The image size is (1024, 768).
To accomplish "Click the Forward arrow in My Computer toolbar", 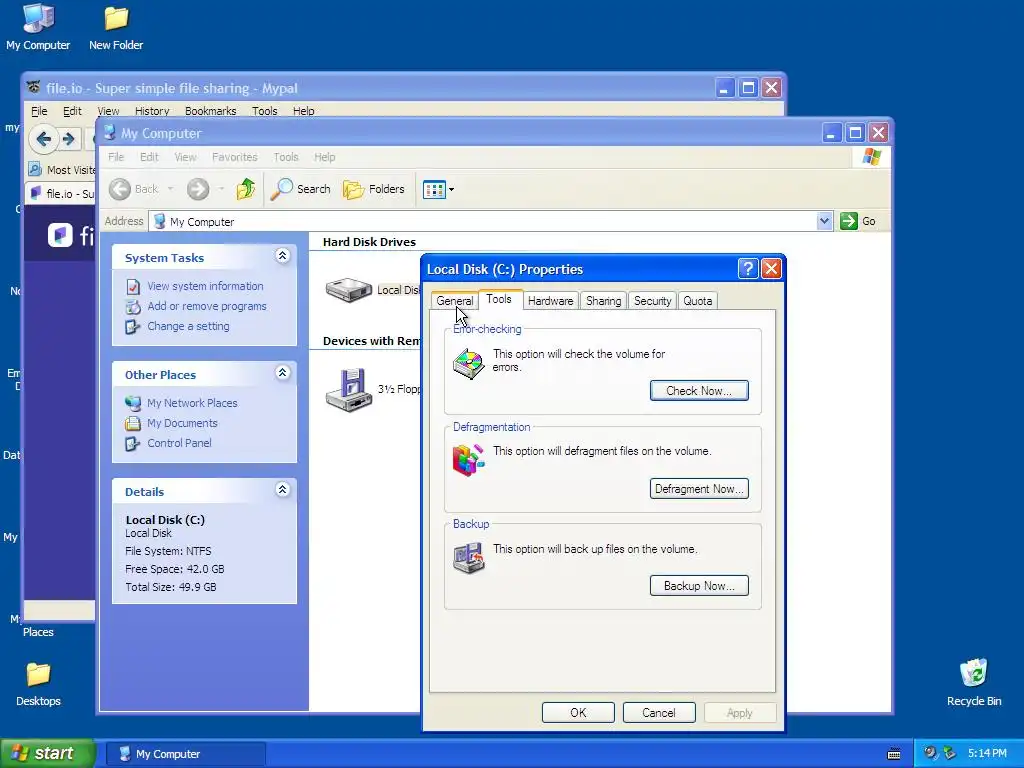I will [x=198, y=189].
